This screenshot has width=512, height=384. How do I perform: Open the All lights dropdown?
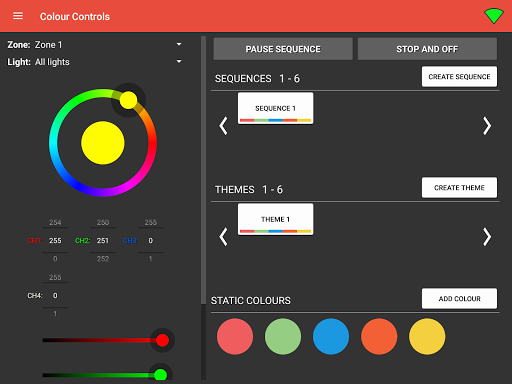(x=95, y=62)
